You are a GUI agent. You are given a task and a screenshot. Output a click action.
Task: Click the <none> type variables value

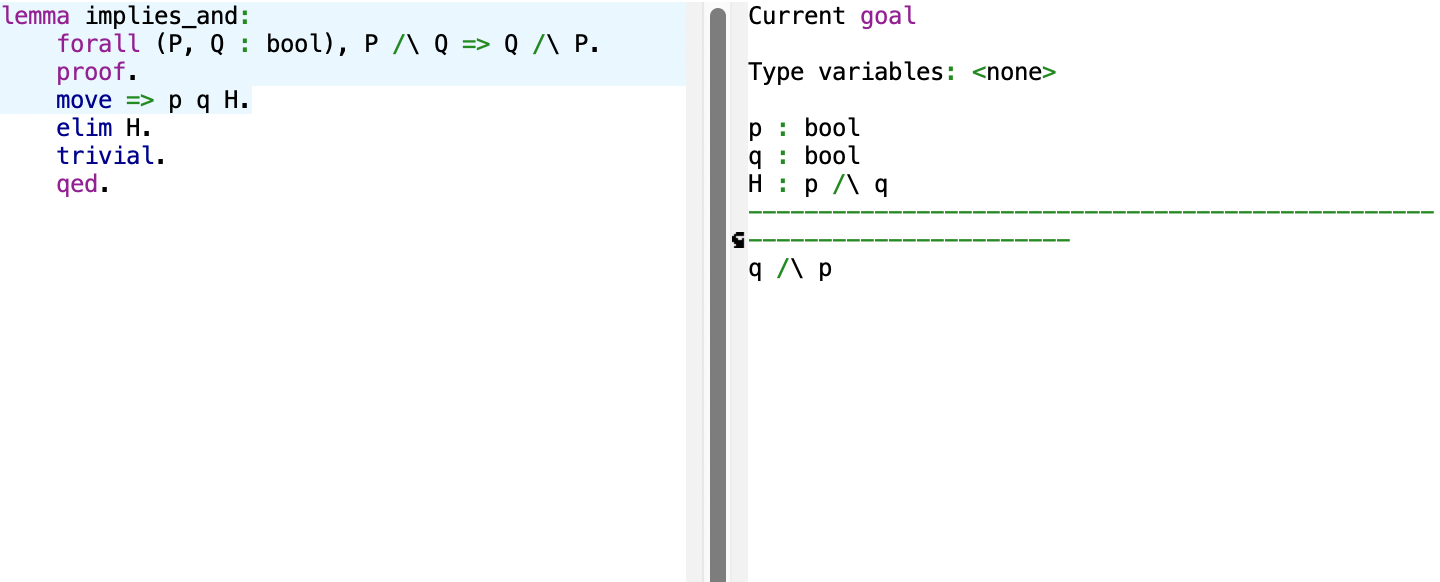1014,73
